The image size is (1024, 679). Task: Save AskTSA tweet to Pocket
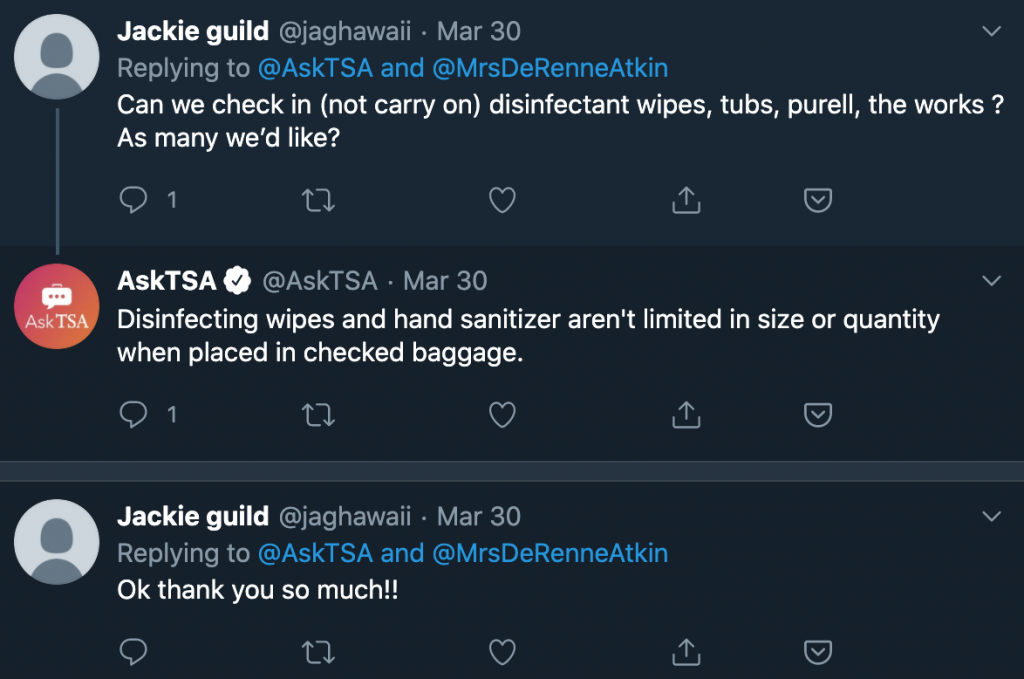(x=818, y=413)
